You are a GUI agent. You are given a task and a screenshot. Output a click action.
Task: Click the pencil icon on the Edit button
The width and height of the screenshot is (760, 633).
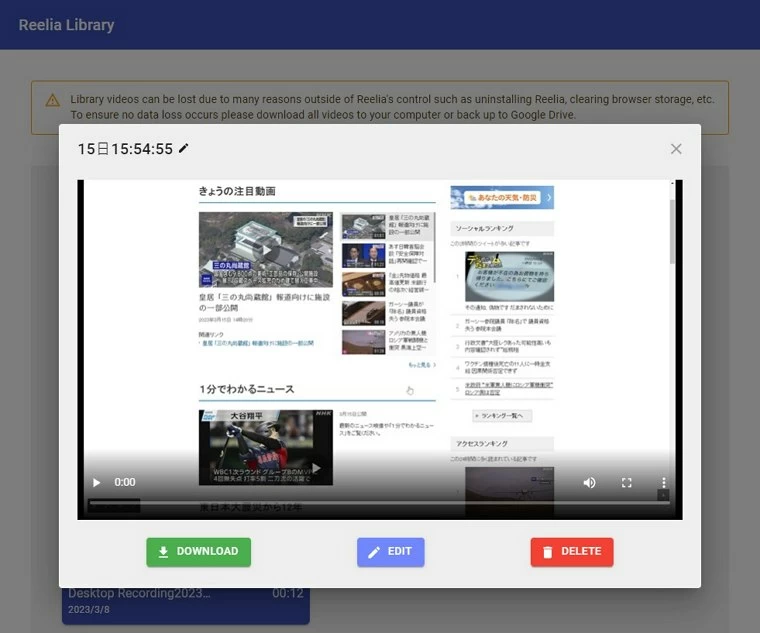click(374, 552)
